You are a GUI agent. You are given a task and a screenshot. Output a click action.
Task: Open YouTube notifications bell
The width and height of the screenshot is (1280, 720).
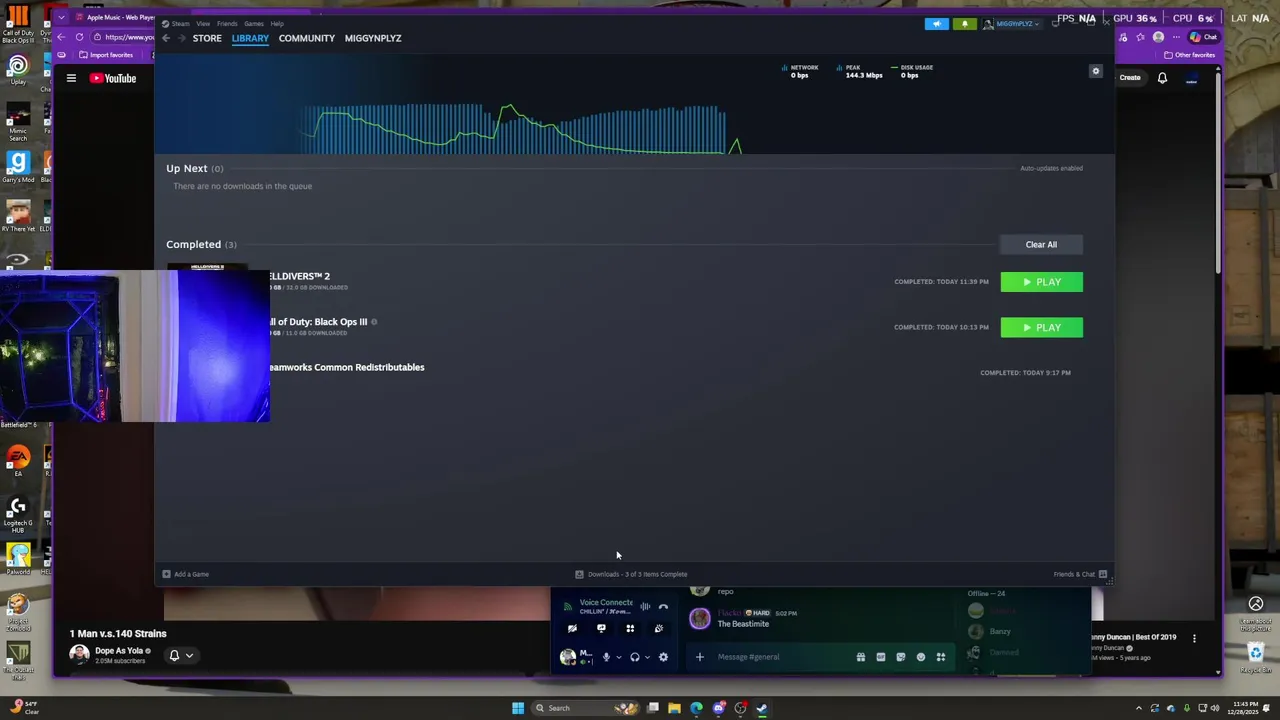coord(1162,78)
